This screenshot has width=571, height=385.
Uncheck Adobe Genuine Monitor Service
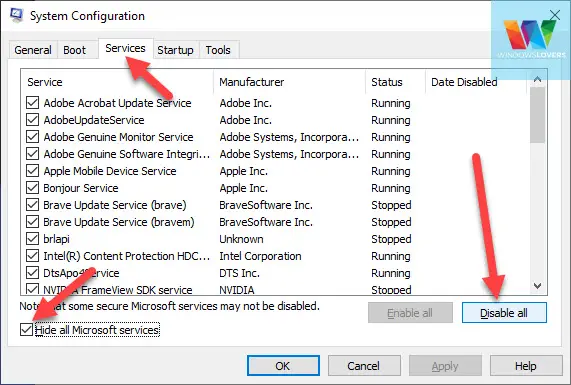pyautogui.click(x=32, y=137)
